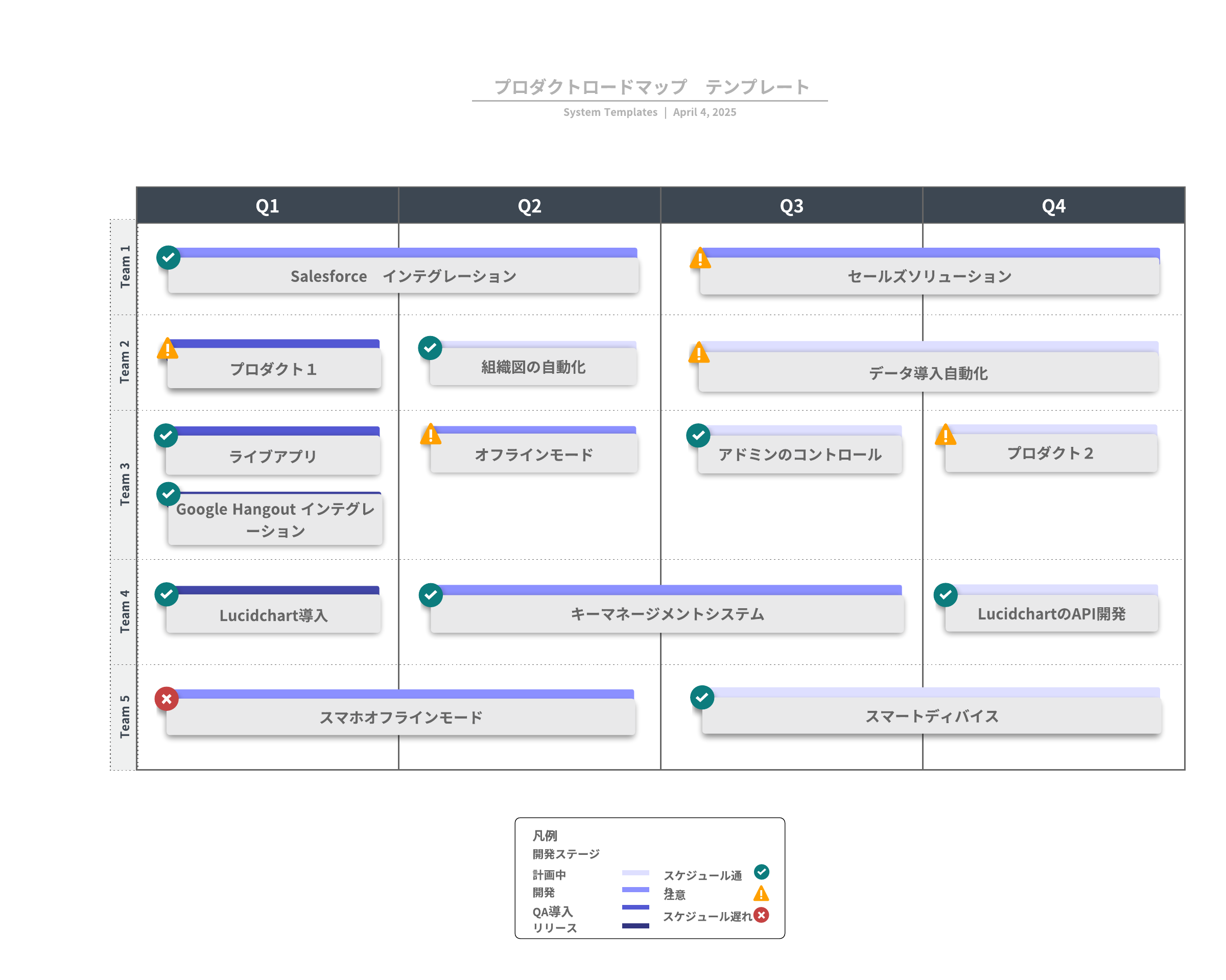The height and width of the screenshot is (980, 1226).
Task: Click the Team 3 row label
Action: [x=125, y=484]
